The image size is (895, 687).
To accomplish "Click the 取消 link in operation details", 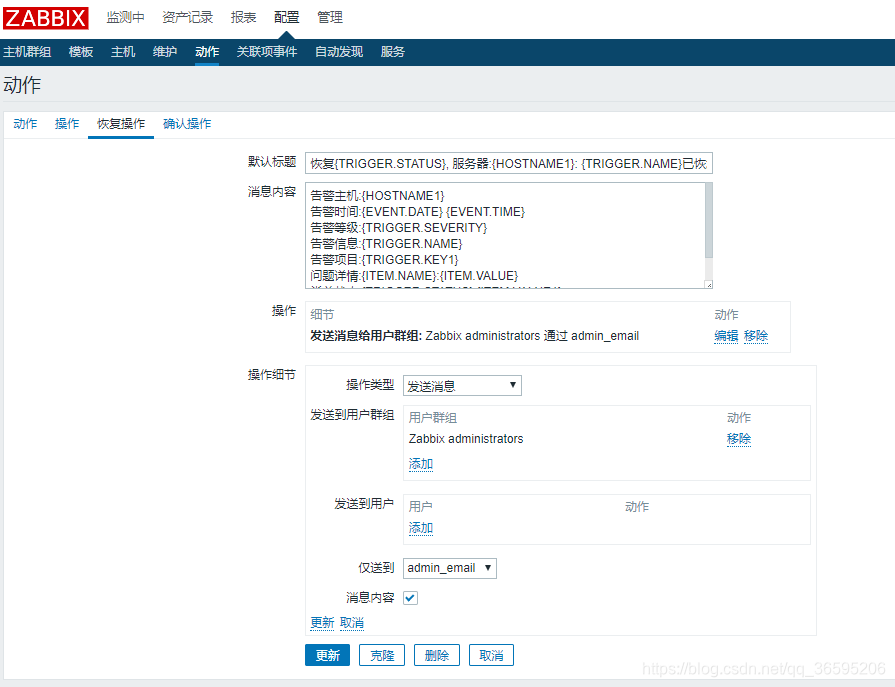I will tap(352, 623).
